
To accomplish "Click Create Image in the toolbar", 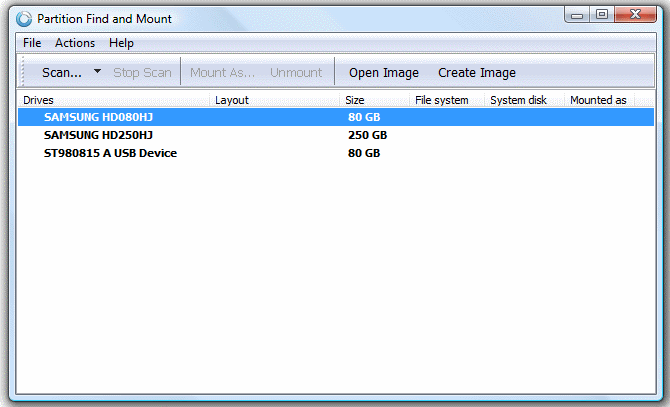I will (x=477, y=73).
